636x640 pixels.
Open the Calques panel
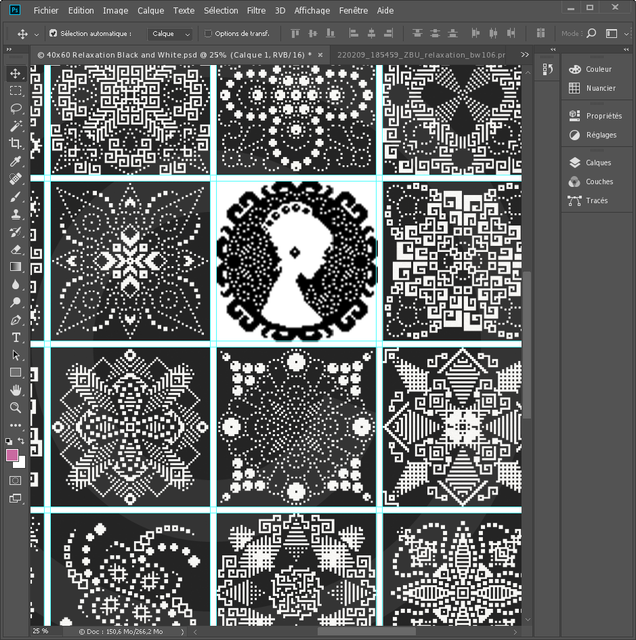tap(590, 162)
